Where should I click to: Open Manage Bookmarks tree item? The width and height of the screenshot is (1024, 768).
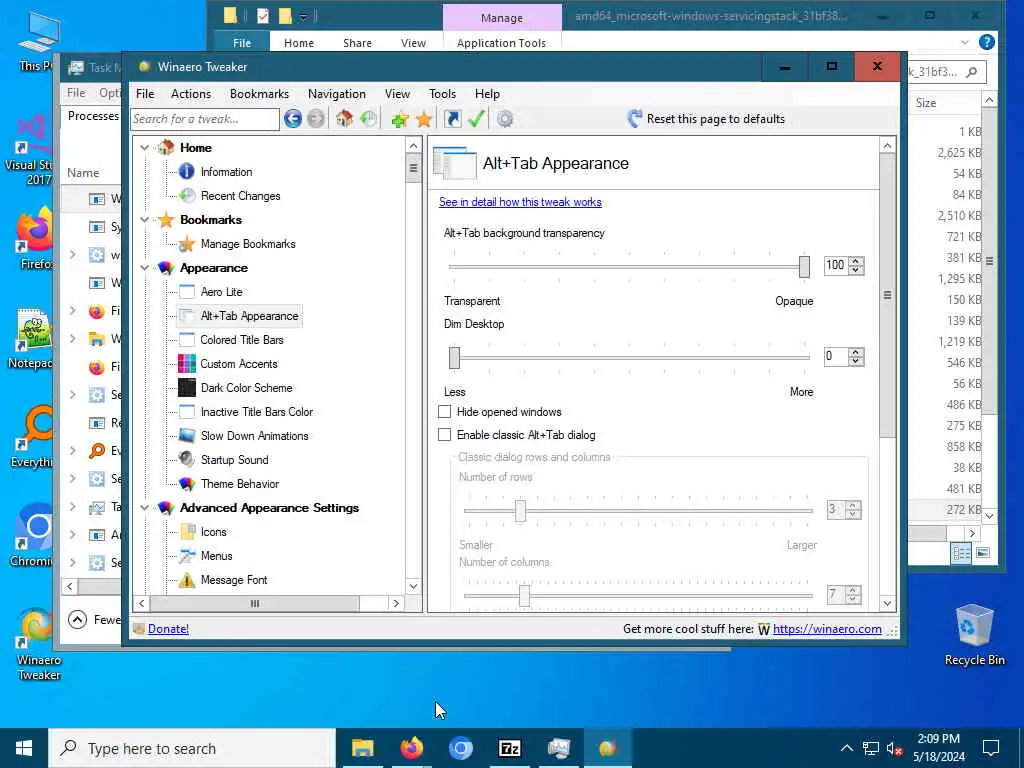click(248, 244)
